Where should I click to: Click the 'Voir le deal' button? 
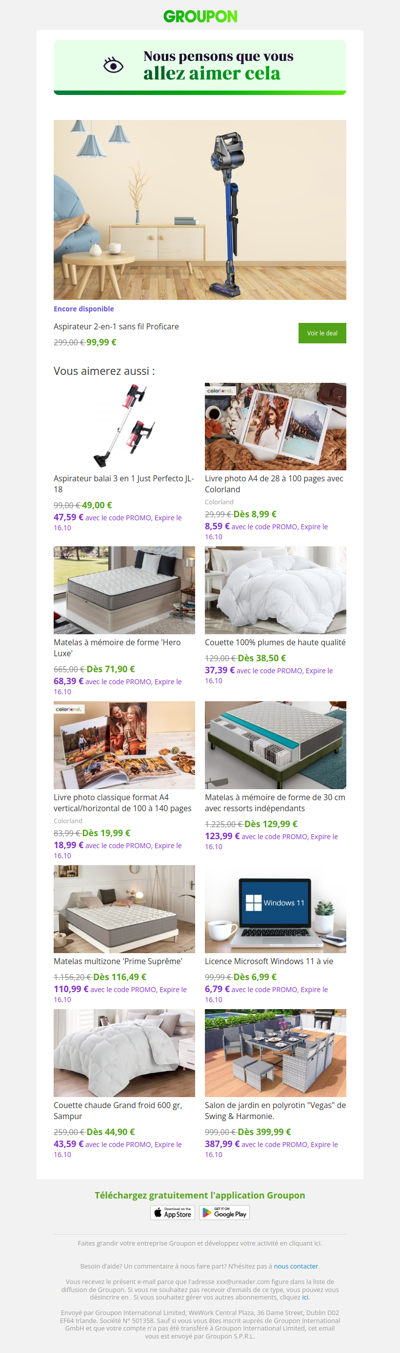(322, 333)
